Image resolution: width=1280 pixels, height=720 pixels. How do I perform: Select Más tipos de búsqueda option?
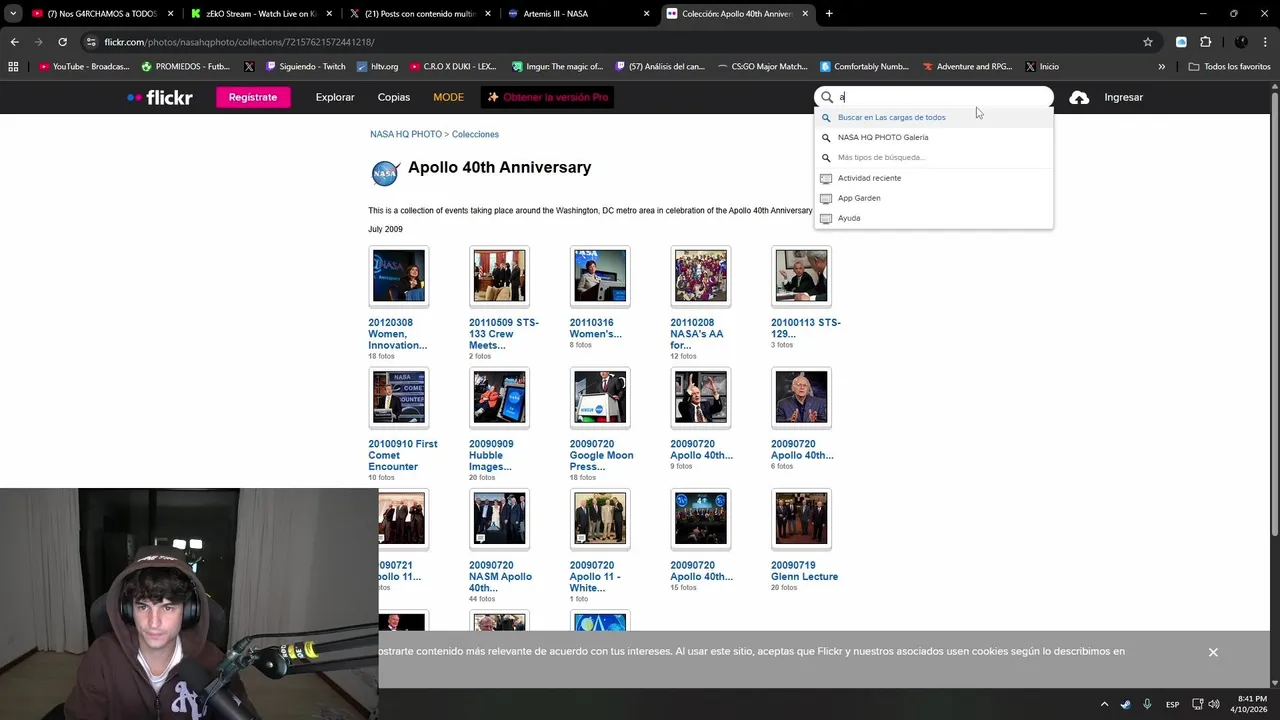[934, 157]
